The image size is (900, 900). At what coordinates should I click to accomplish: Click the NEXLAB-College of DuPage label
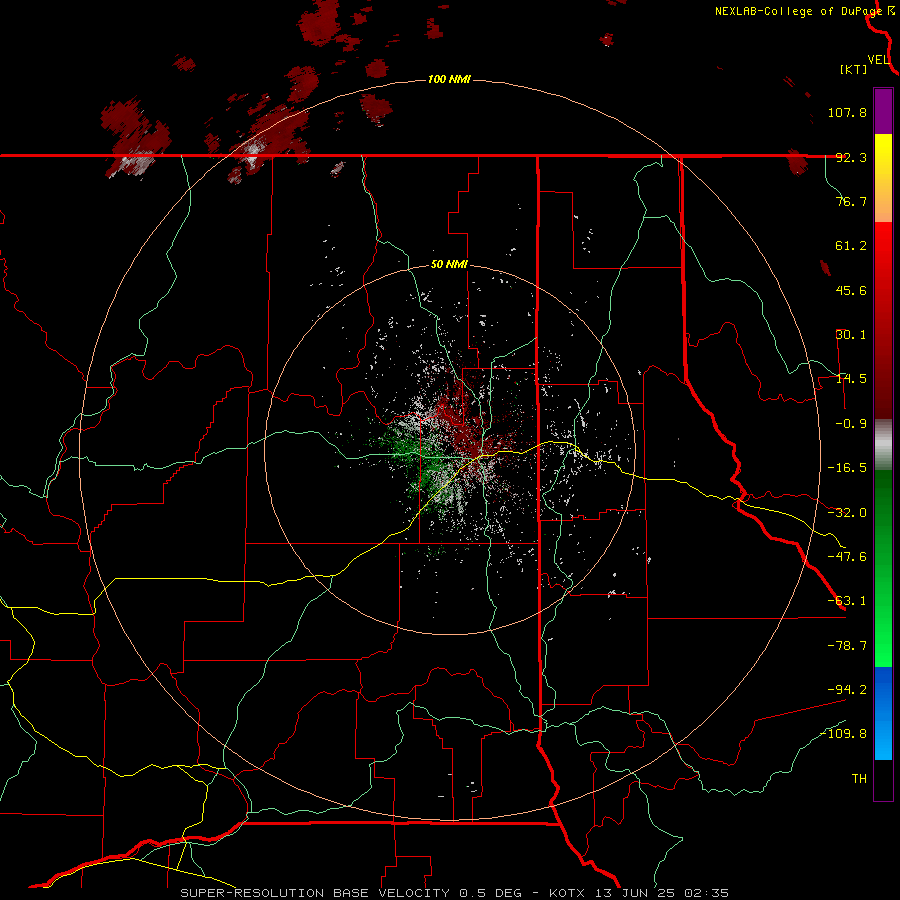tap(798, 11)
